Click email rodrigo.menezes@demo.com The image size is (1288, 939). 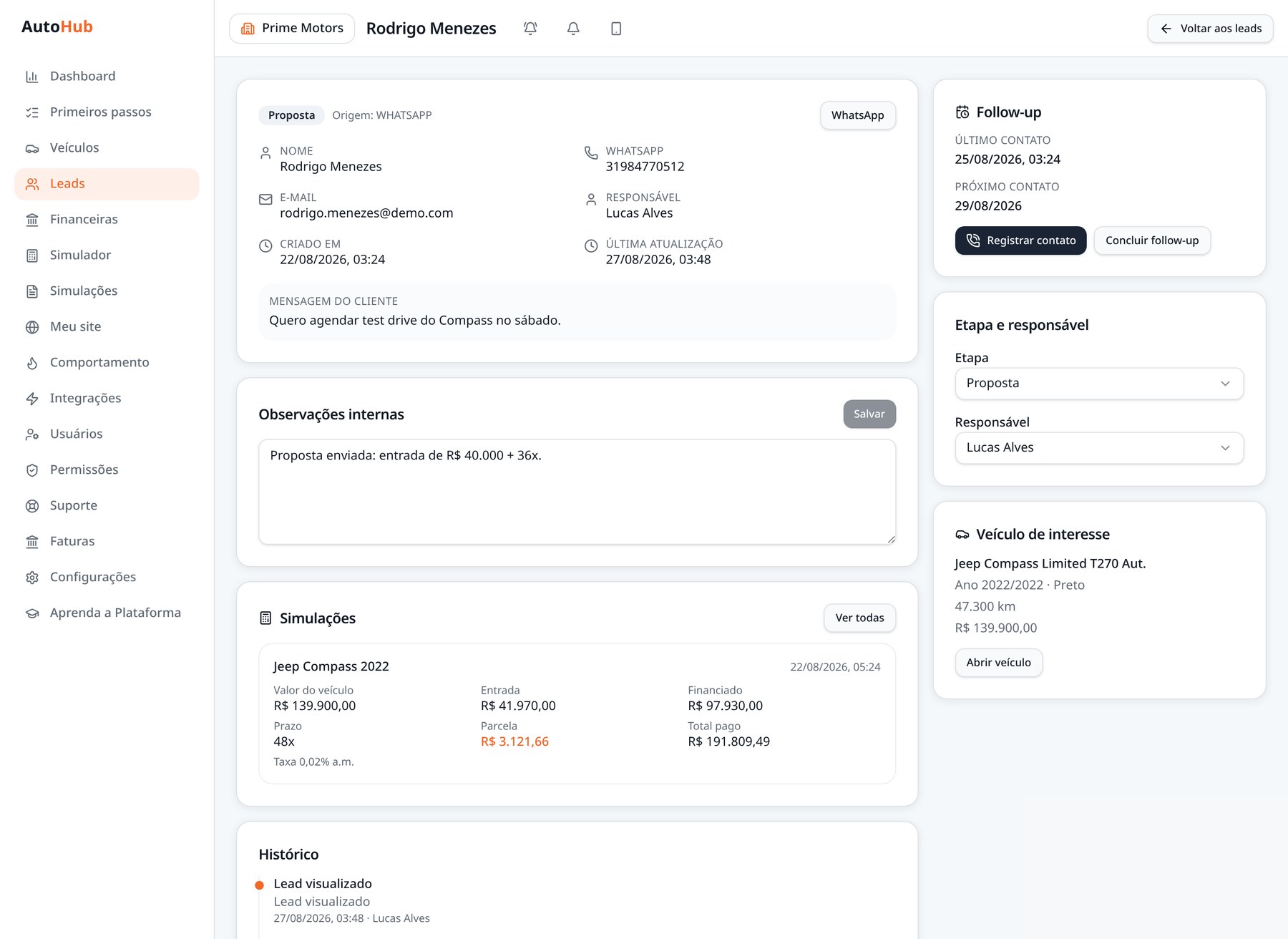pos(366,213)
